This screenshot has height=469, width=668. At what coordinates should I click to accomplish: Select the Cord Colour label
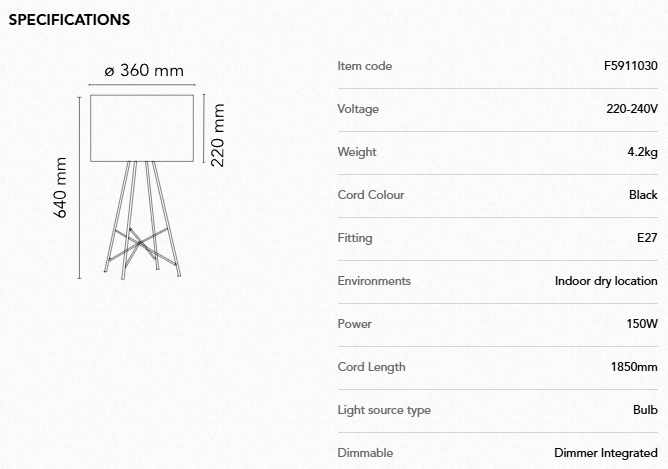tap(371, 195)
